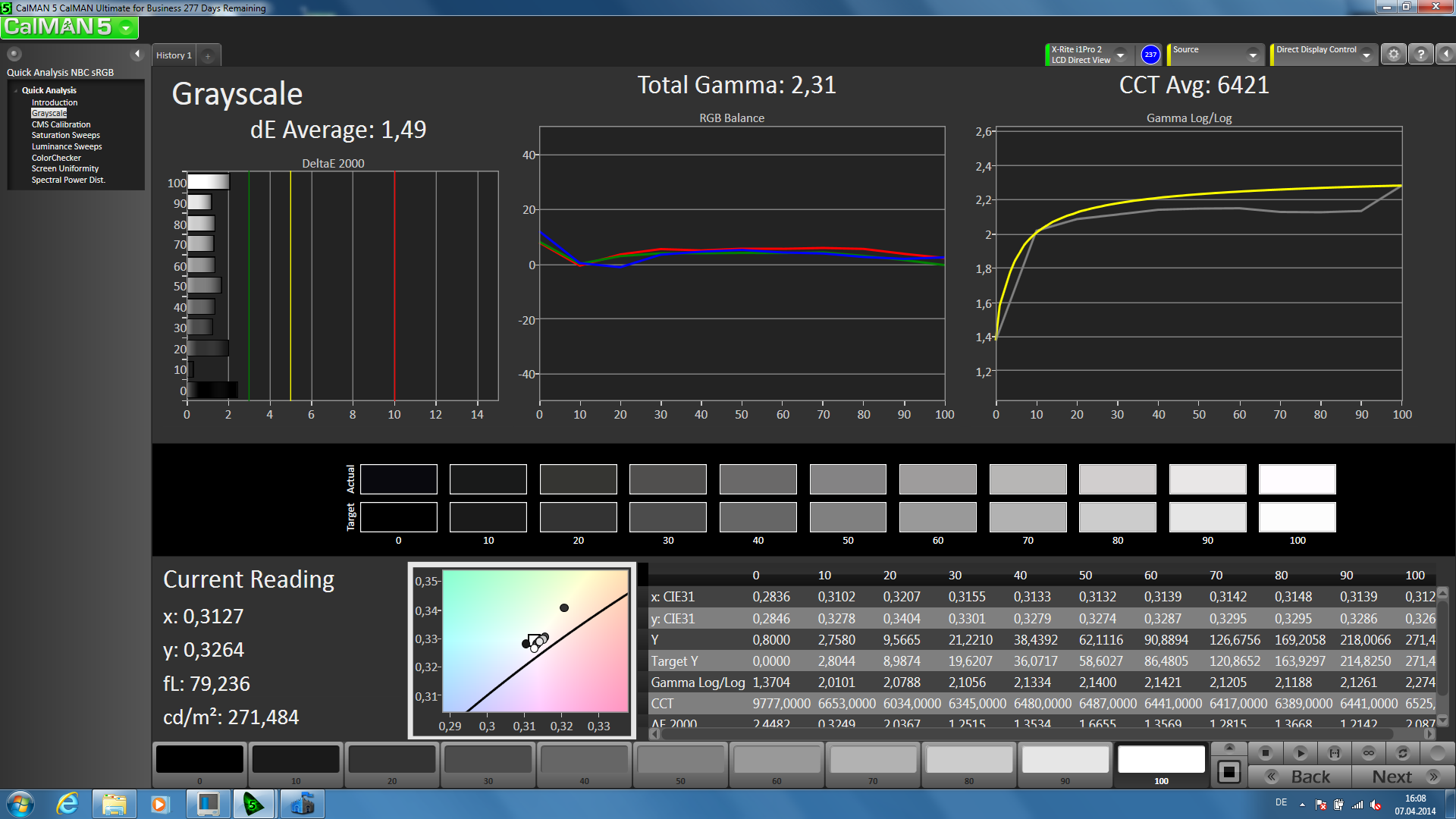Switch to the History 1 tab
The height and width of the screenshot is (819, 1456).
174,55
